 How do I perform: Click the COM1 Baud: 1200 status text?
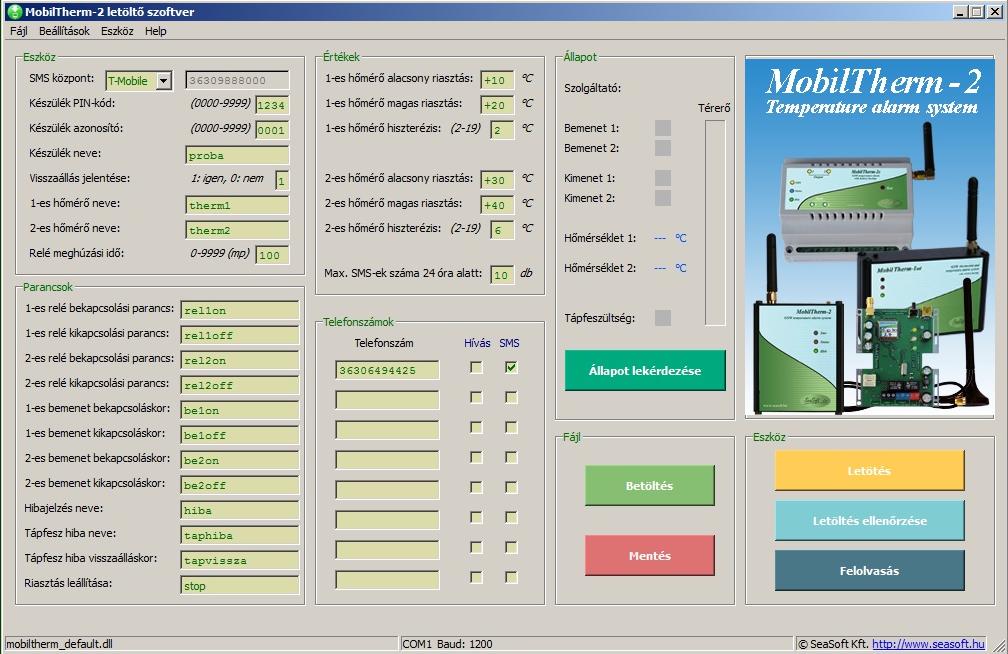tap(447, 644)
